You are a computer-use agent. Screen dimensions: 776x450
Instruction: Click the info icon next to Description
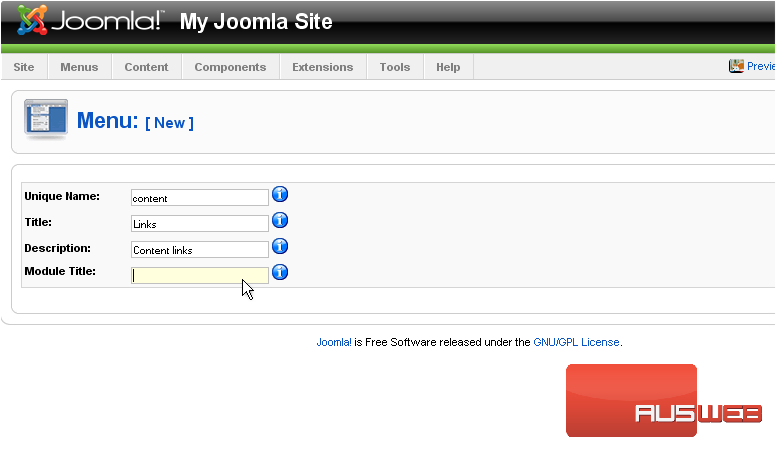(x=280, y=246)
